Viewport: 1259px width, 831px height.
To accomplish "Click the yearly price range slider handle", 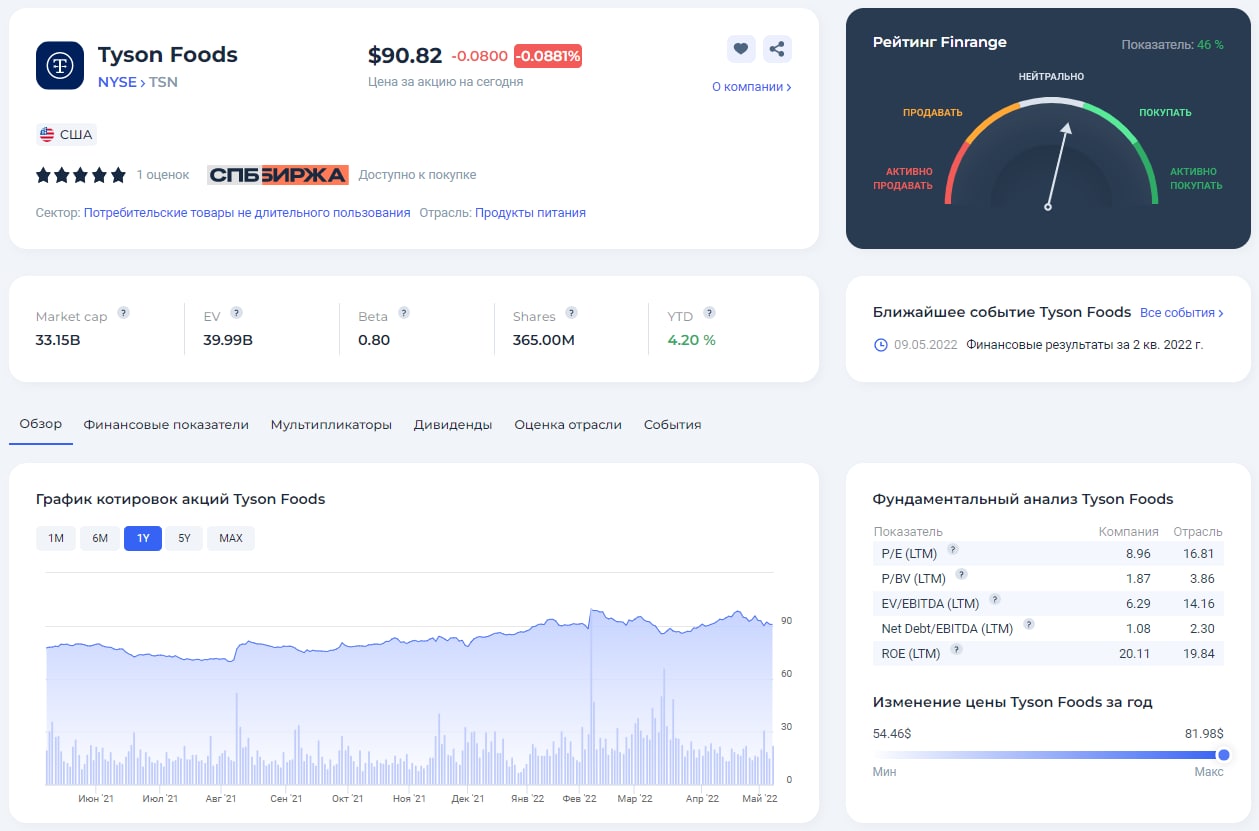I will tap(1223, 754).
